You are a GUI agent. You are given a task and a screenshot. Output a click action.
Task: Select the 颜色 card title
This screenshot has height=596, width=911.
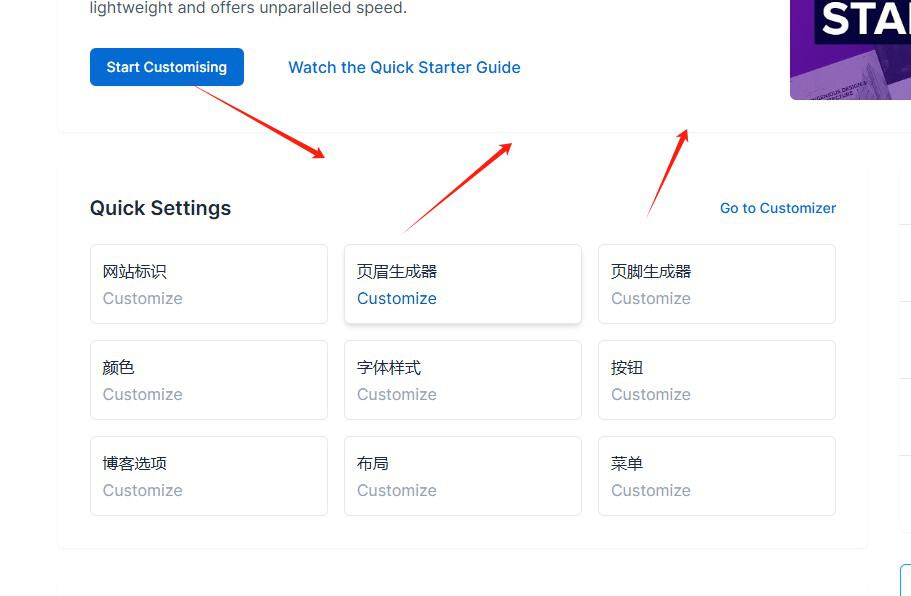pos(119,367)
